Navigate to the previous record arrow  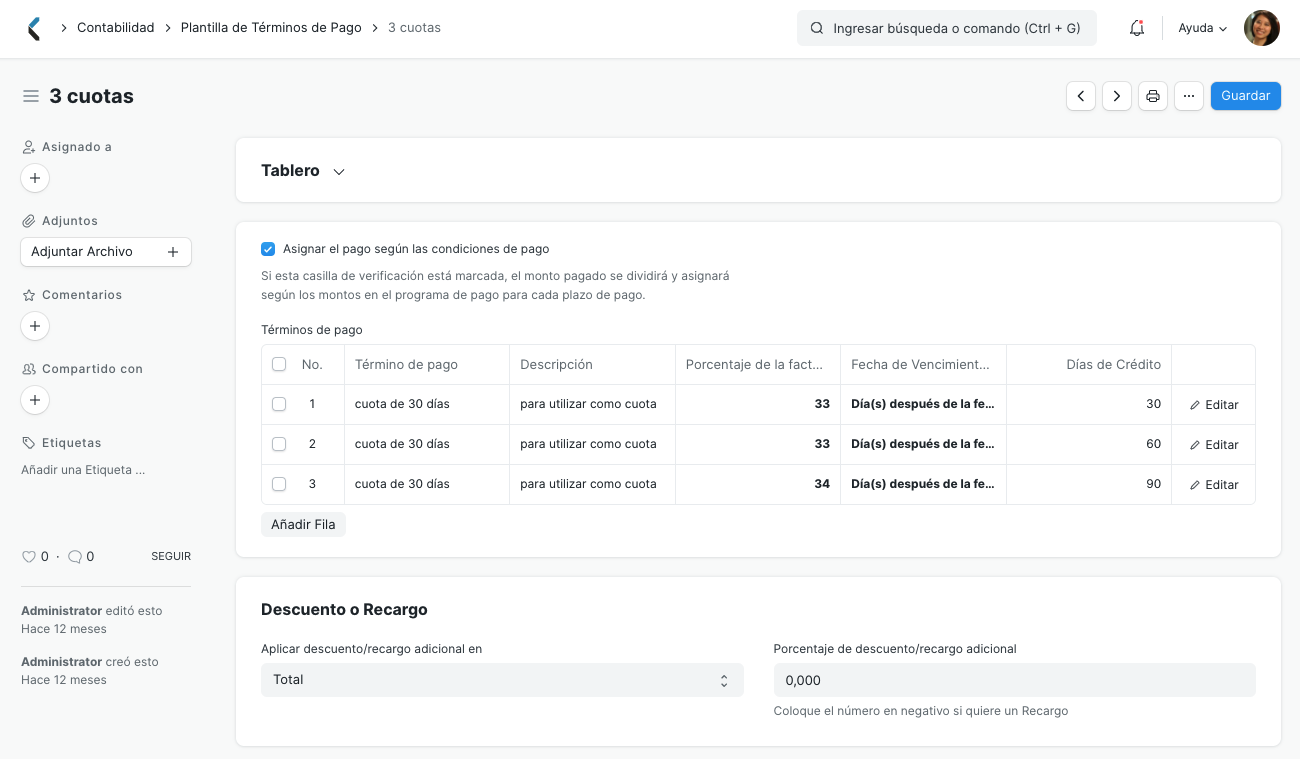1081,96
